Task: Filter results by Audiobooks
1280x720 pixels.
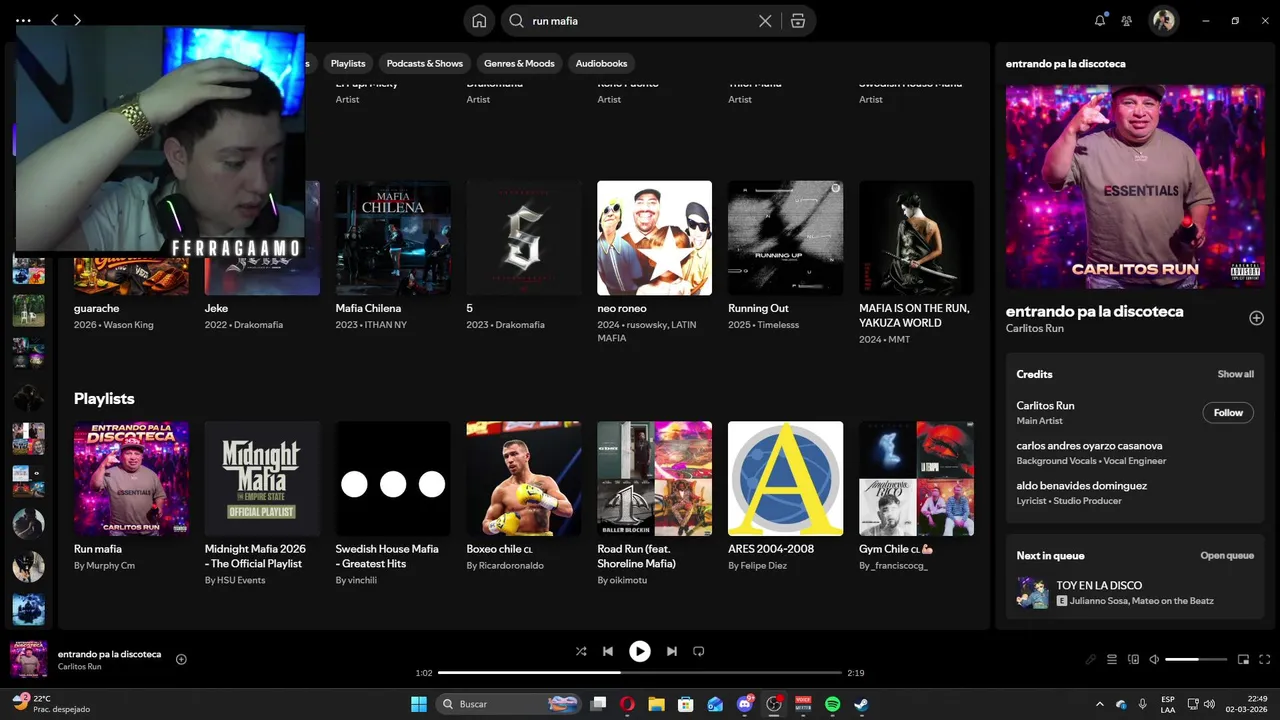Action: click(x=601, y=63)
